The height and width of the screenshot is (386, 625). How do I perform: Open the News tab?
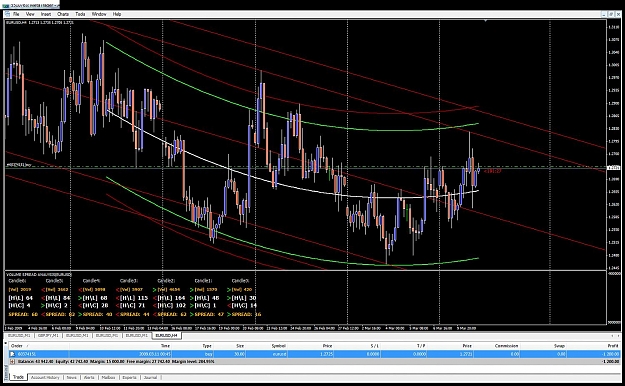pyautogui.click(x=71, y=377)
